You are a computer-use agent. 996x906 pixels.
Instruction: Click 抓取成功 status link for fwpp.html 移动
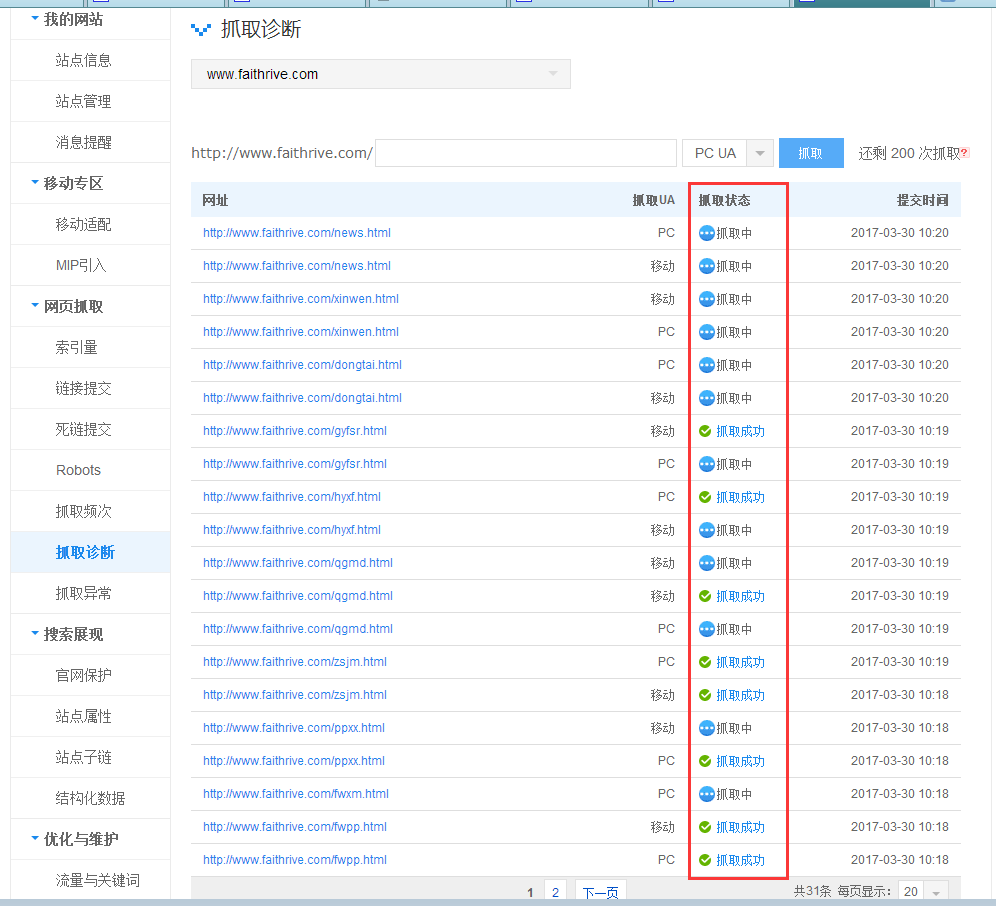[x=741, y=827]
